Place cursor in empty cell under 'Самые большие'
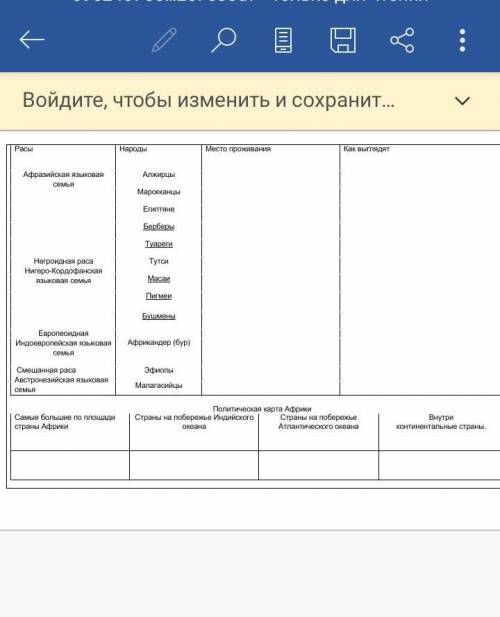Screen dimensions: 500x617 point(70,465)
